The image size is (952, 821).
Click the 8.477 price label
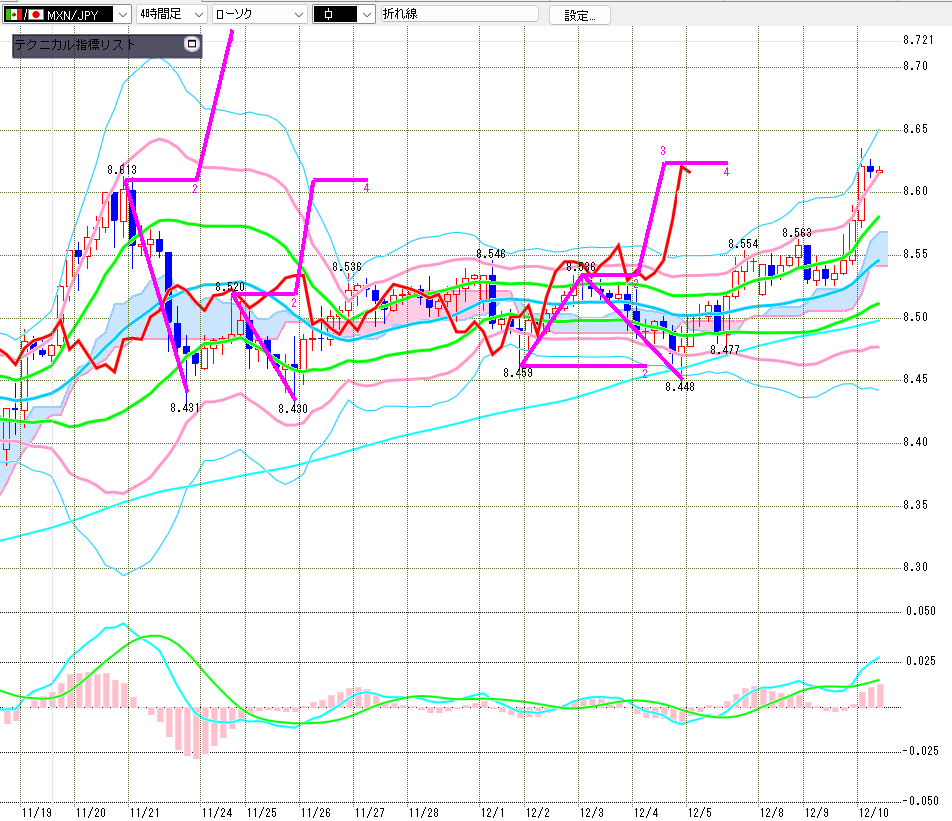pyautogui.click(x=725, y=350)
